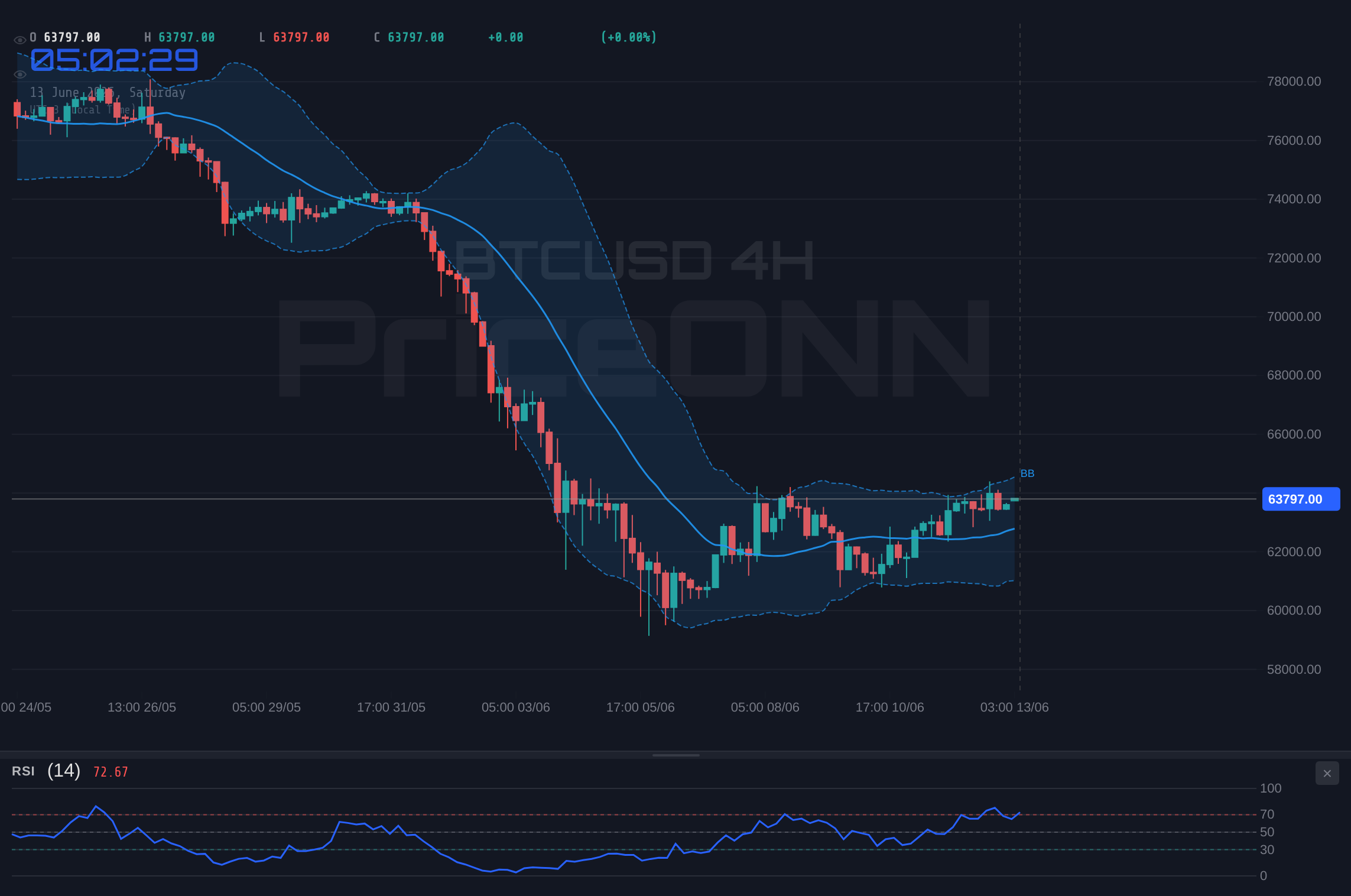Close the RSI indicator pane

pos(1327,773)
